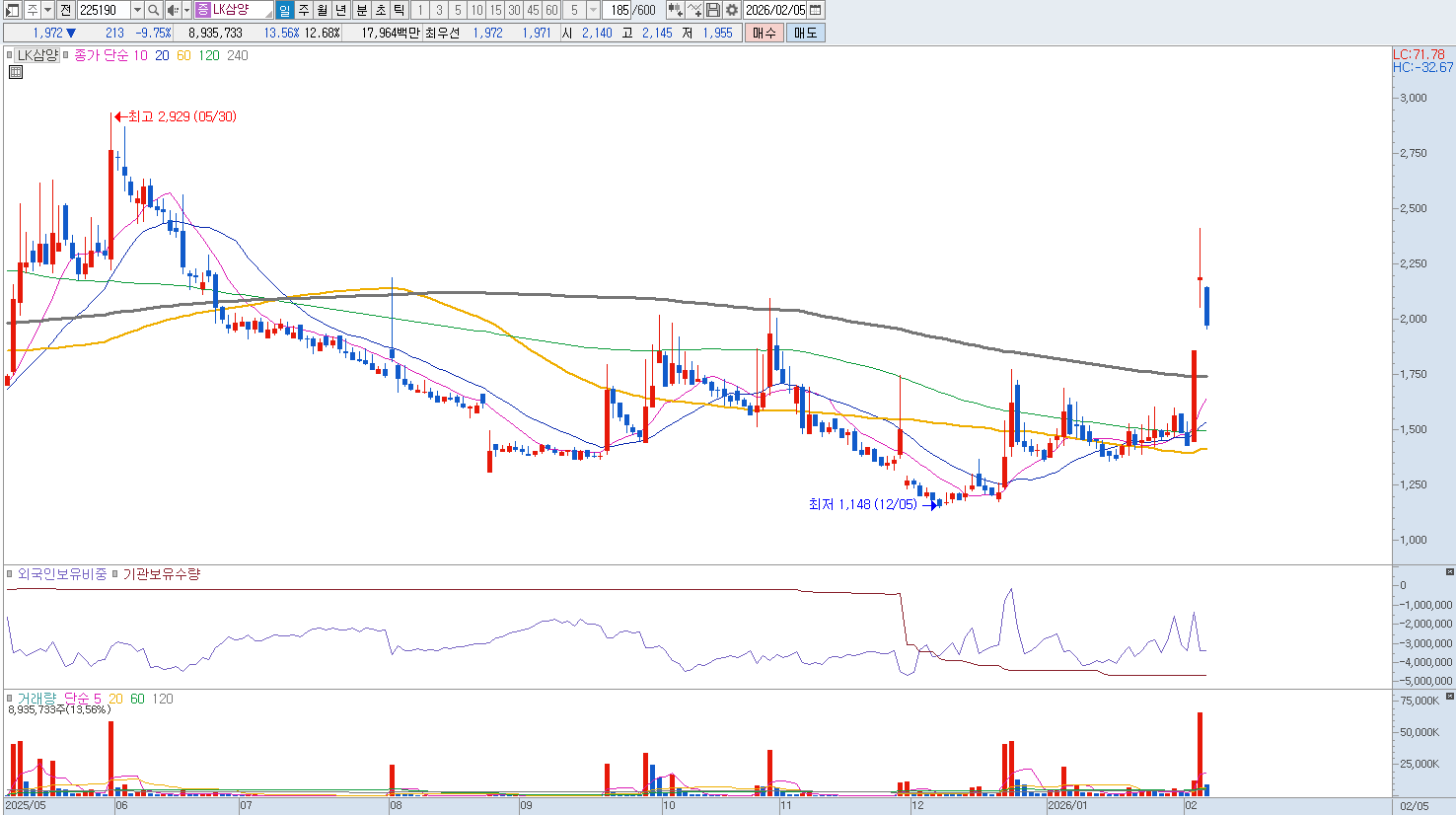Toggle the 거래량 volume indicator marker
1456x815 pixels.
tap(10, 699)
